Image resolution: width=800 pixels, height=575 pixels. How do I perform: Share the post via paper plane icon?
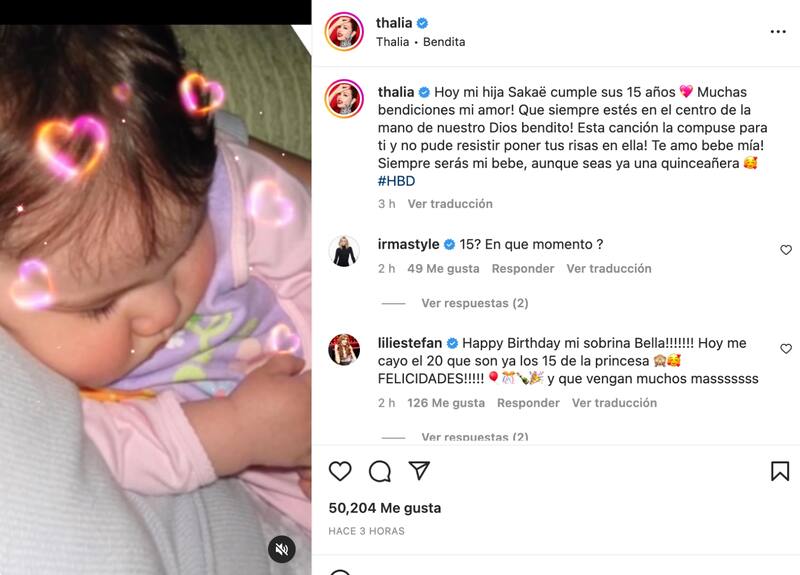pyautogui.click(x=419, y=470)
